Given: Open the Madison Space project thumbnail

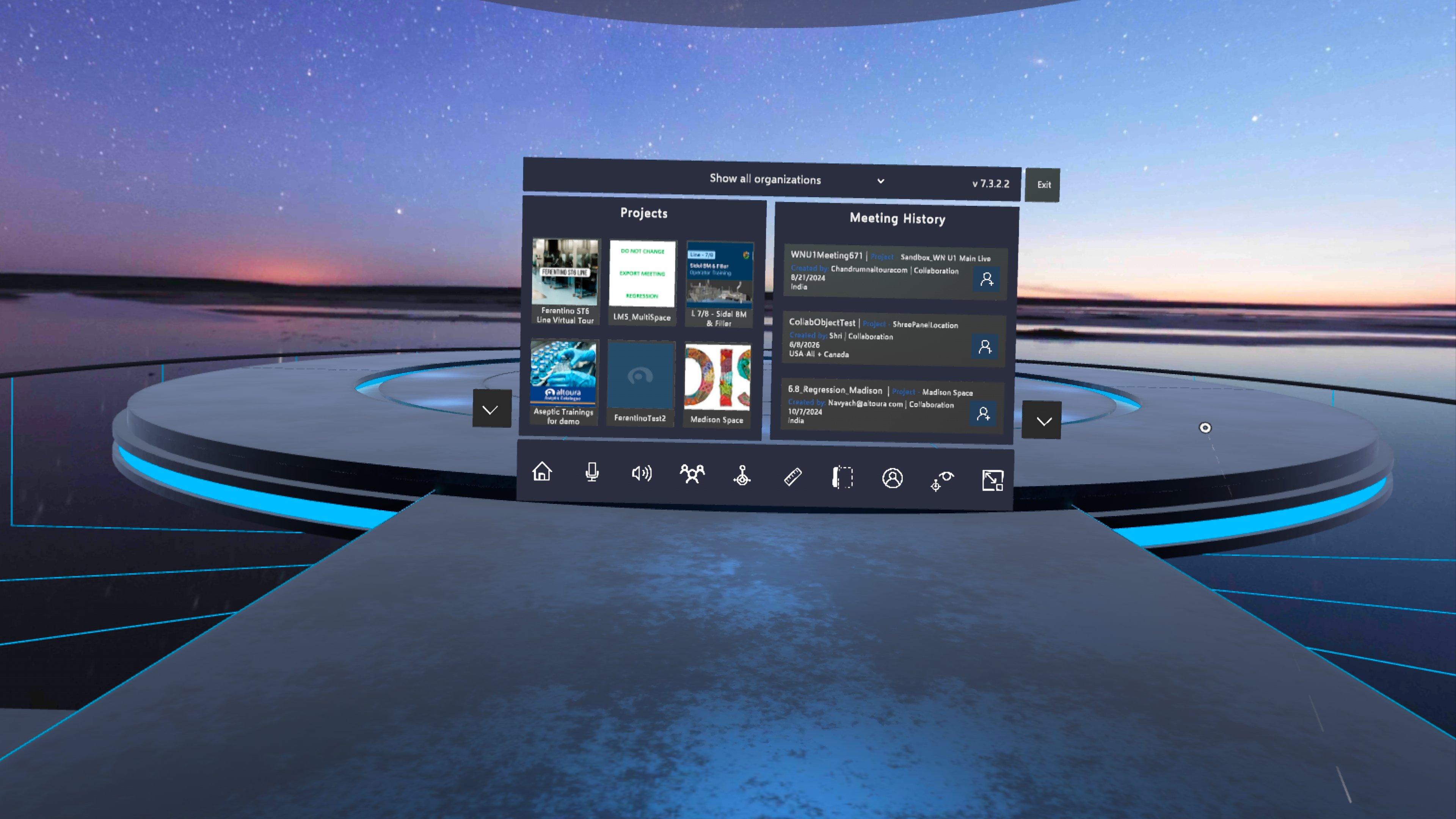Looking at the screenshot, I should (x=717, y=385).
